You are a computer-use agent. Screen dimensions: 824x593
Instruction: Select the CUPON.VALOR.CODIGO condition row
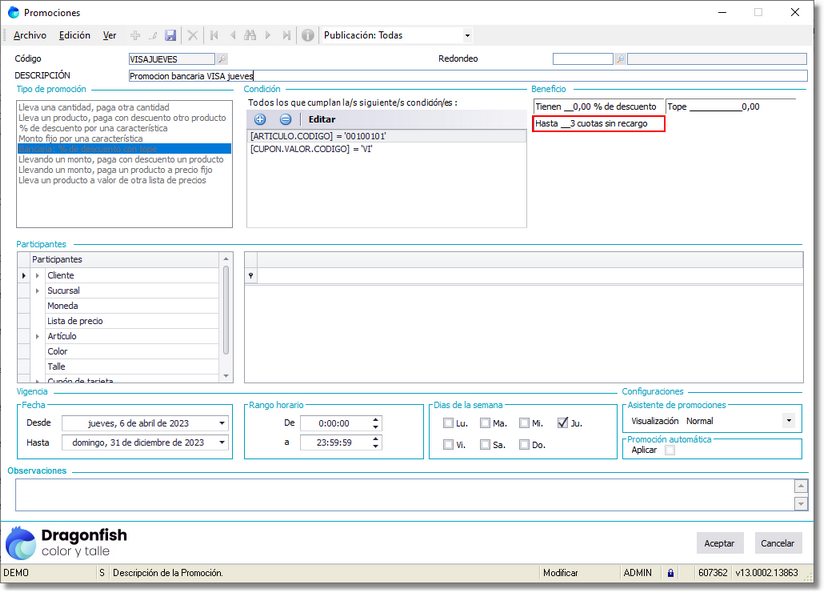tap(386, 149)
